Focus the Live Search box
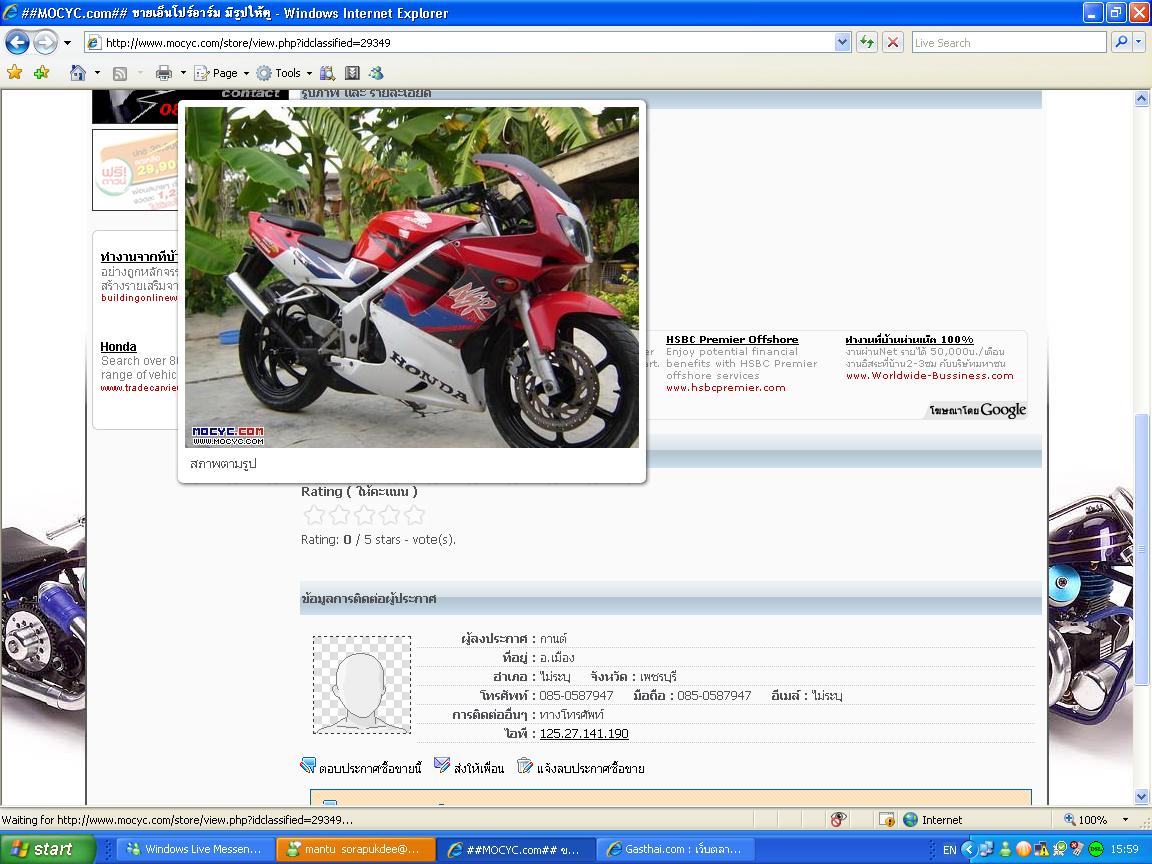1152x864 pixels. 1009,43
